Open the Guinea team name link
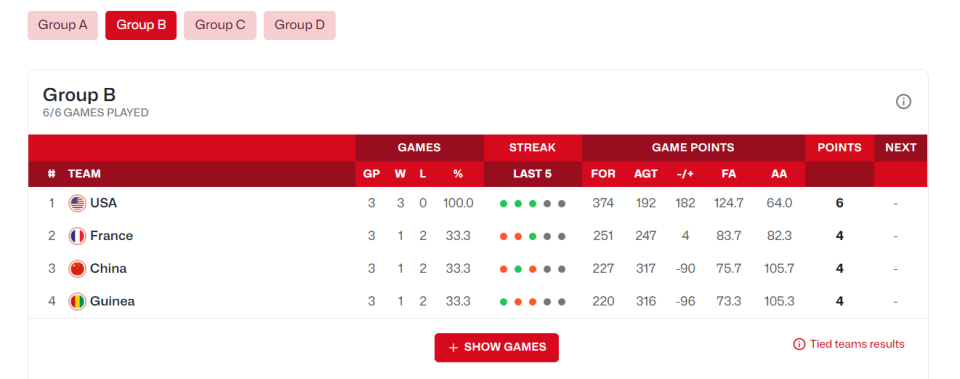Viewport: 960px width, 379px height. coord(112,301)
